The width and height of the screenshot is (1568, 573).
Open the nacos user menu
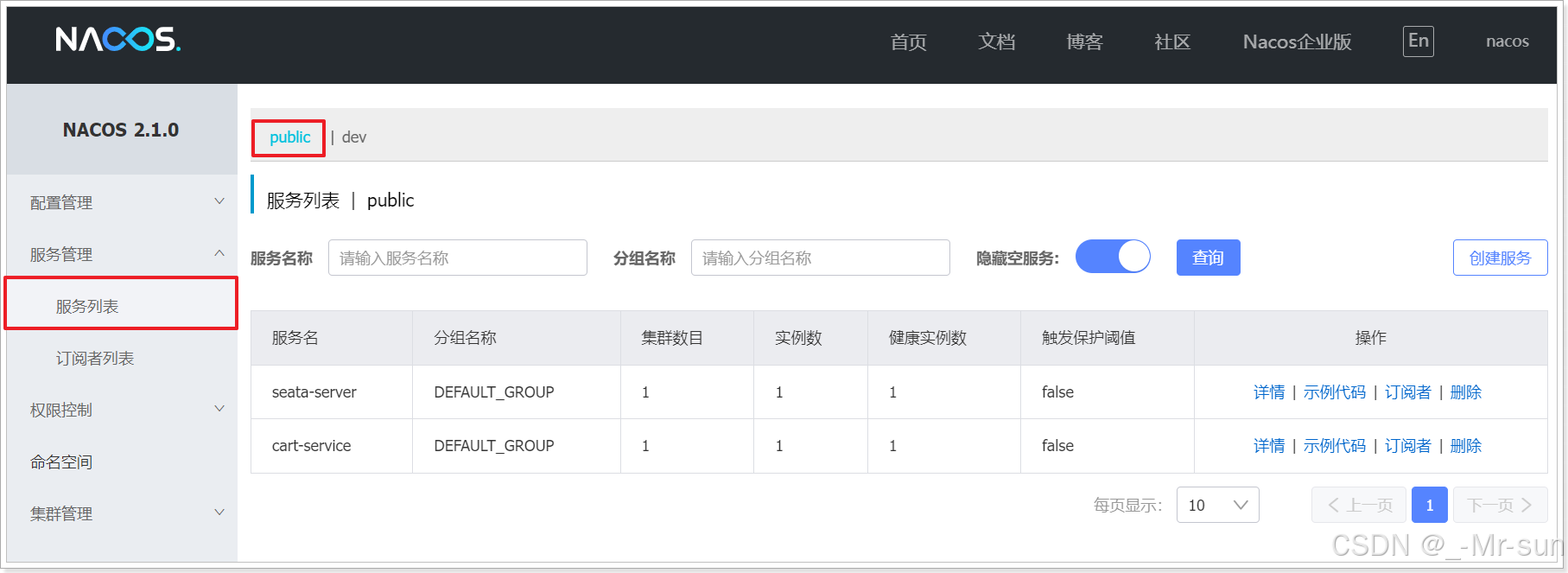[1507, 41]
